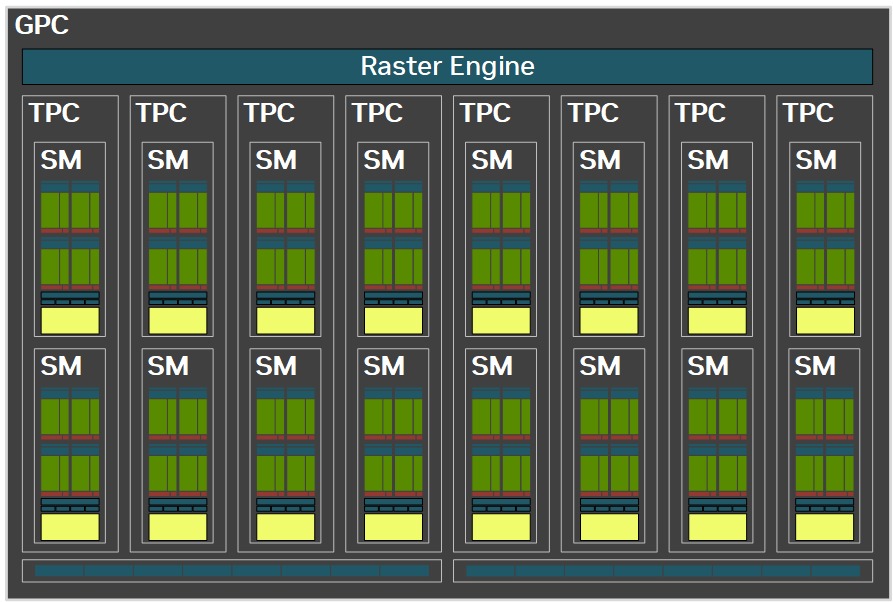Click the upper SM label in the first TPC
This screenshot has width=893, height=602.
61,160
